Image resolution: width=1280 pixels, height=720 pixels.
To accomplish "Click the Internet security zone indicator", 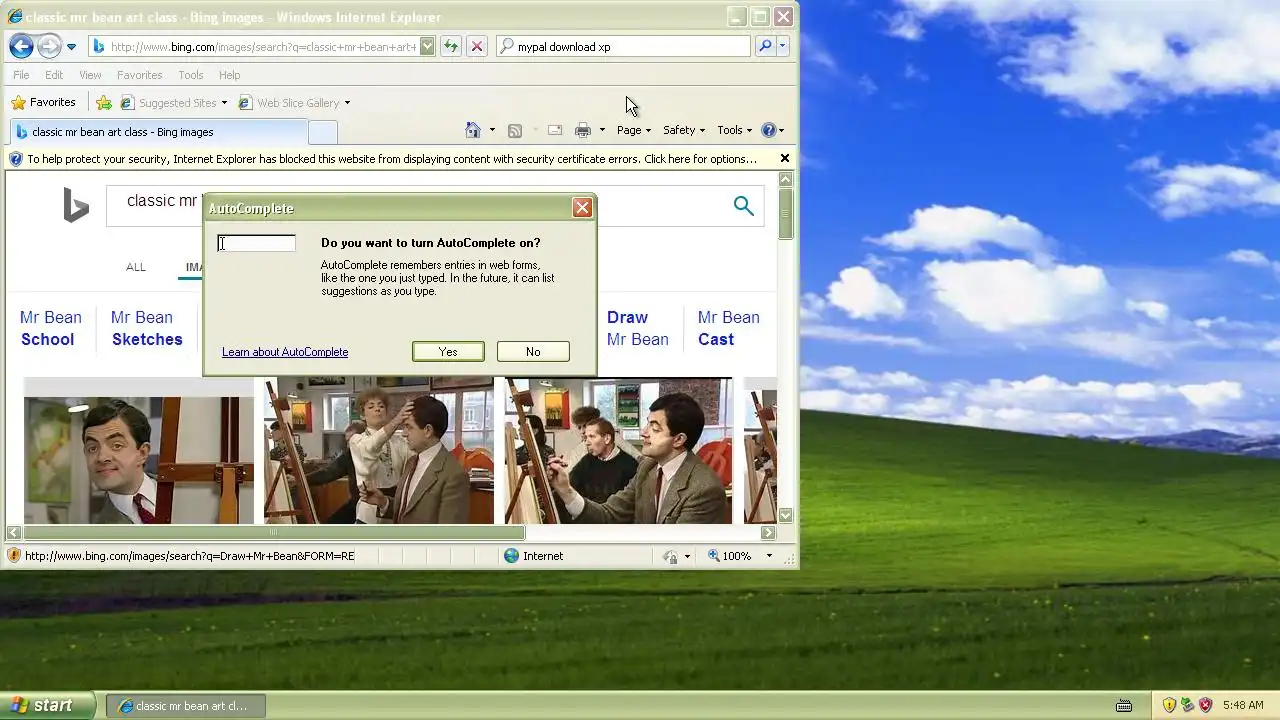I will (x=534, y=556).
